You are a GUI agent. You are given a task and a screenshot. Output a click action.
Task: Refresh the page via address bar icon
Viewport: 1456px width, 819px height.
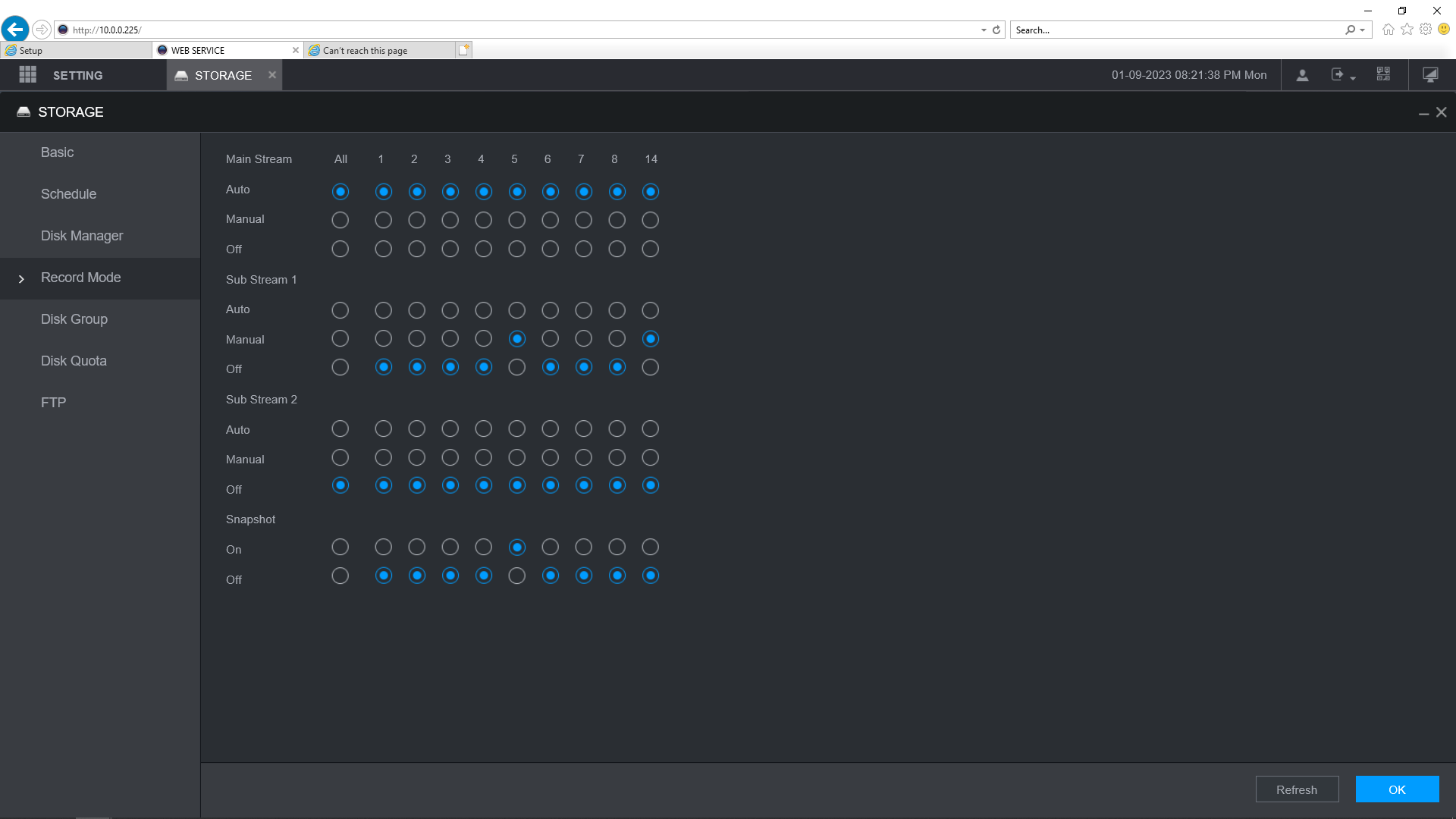pyautogui.click(x=996, y=30)
